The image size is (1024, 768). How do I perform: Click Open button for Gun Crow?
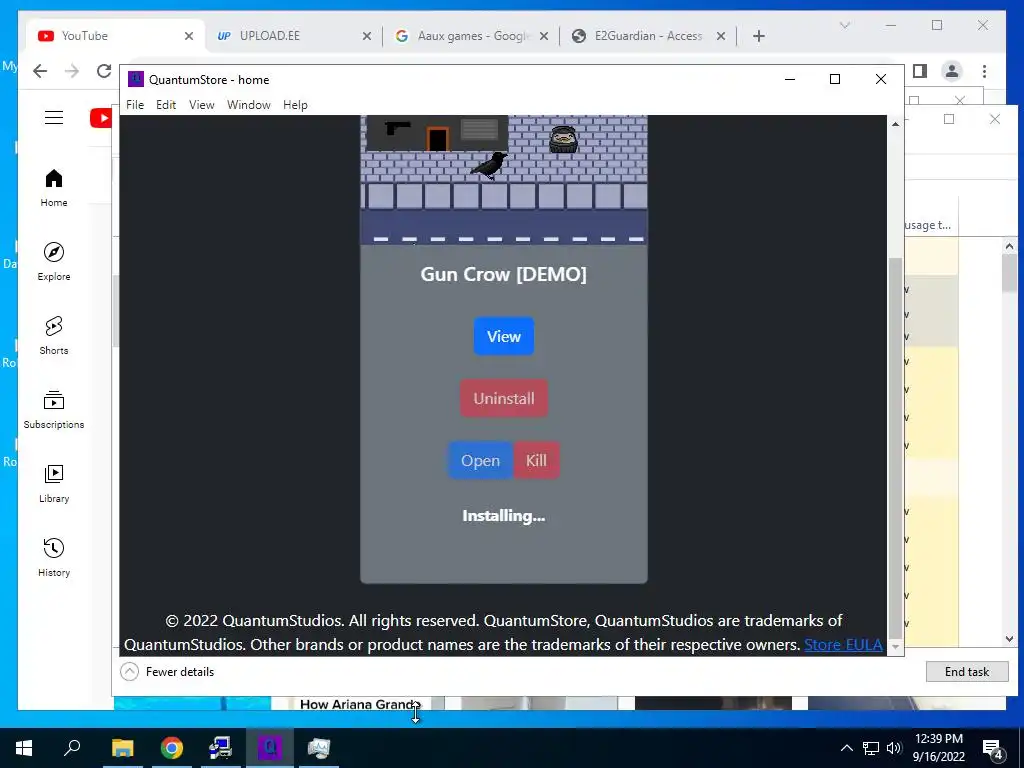coord(480,460)
